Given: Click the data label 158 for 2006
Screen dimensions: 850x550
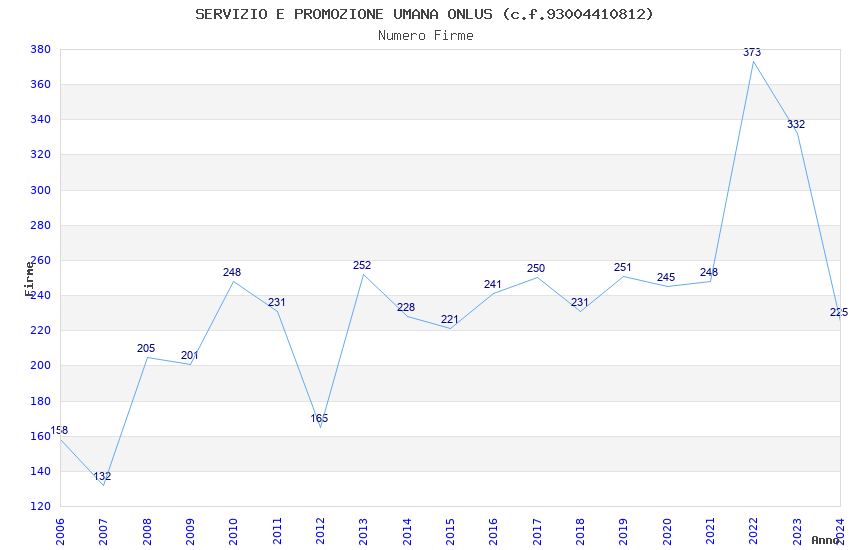Looking at the screenshot, I should coord(59,431).
